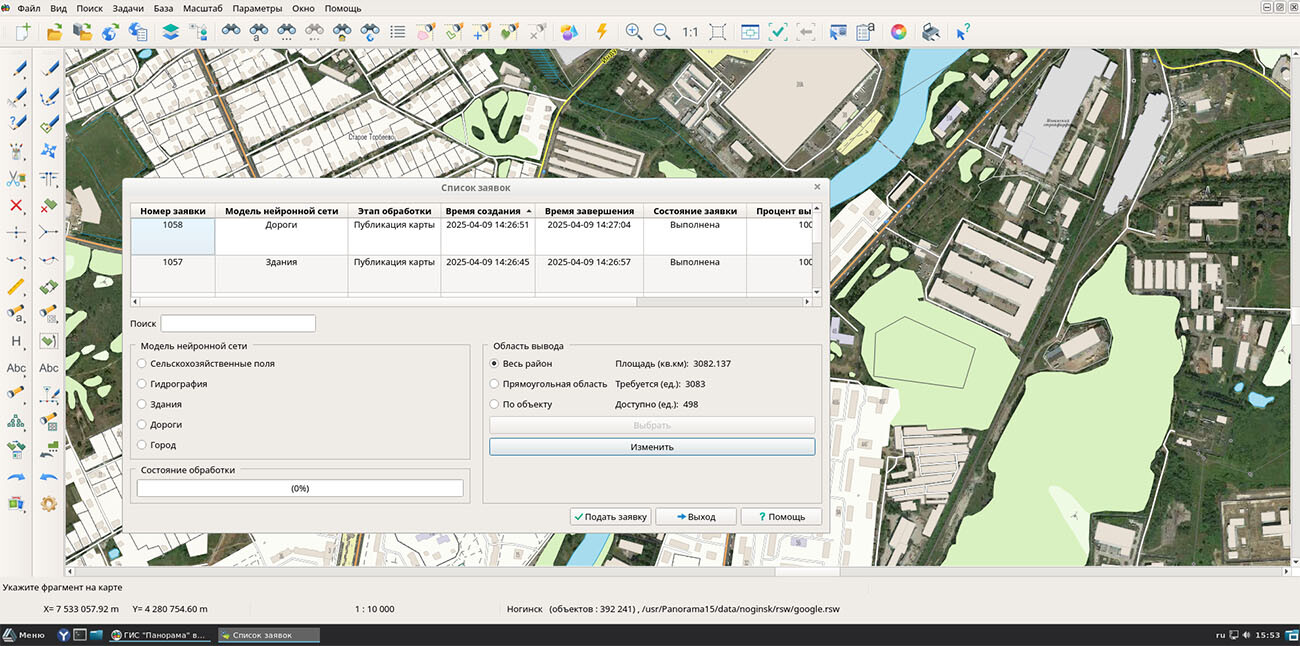1300x646 pixels.
Task: Select the Здания neural network model
Action: pos(142,404)
